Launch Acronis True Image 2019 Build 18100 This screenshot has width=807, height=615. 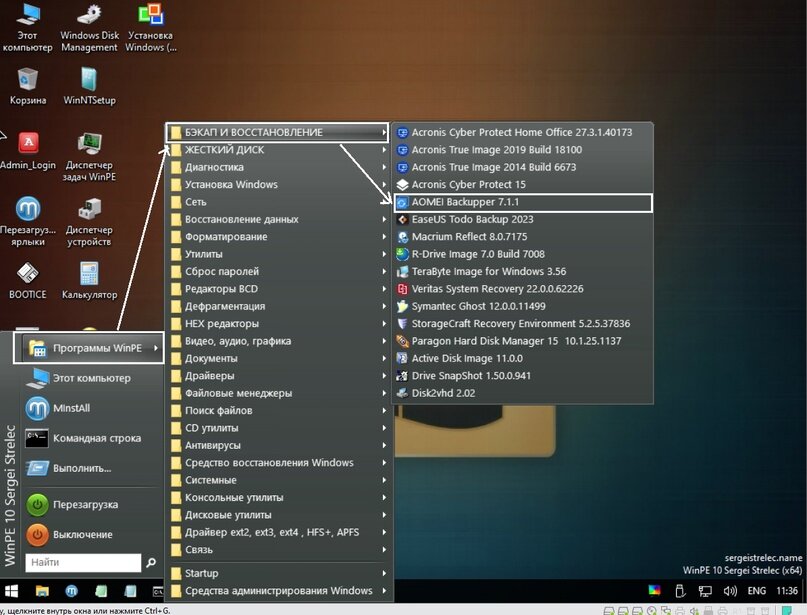[x=523, y=150]
